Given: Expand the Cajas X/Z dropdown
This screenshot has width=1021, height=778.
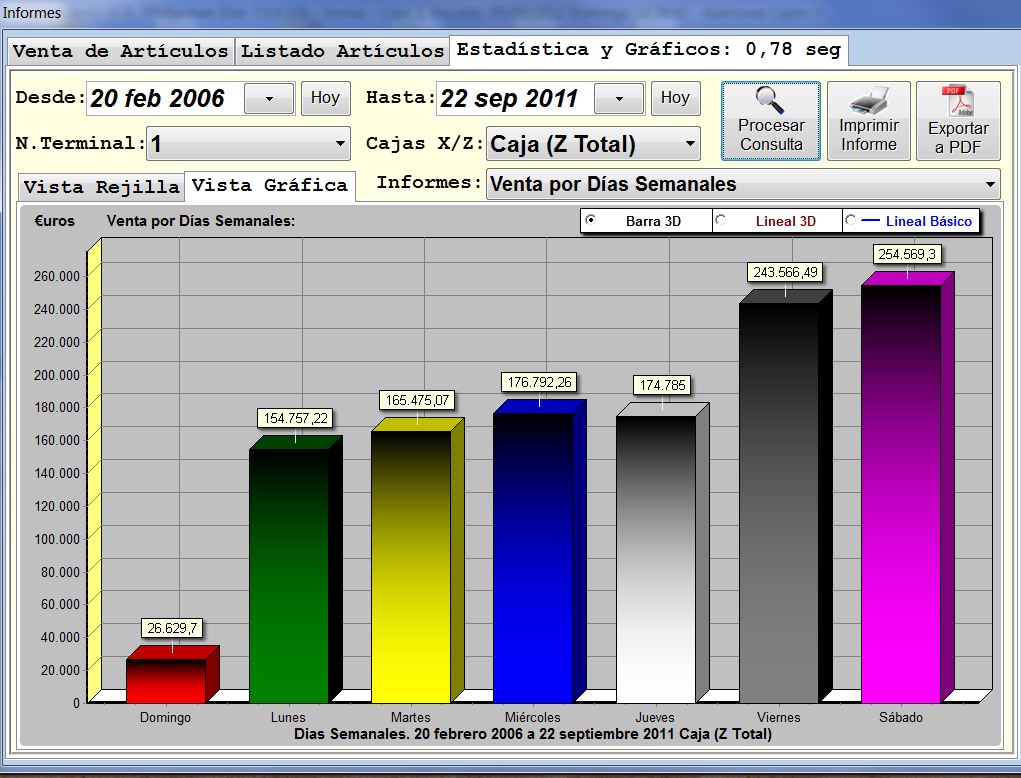Looking at the screenshot, I should click(690, 144).
